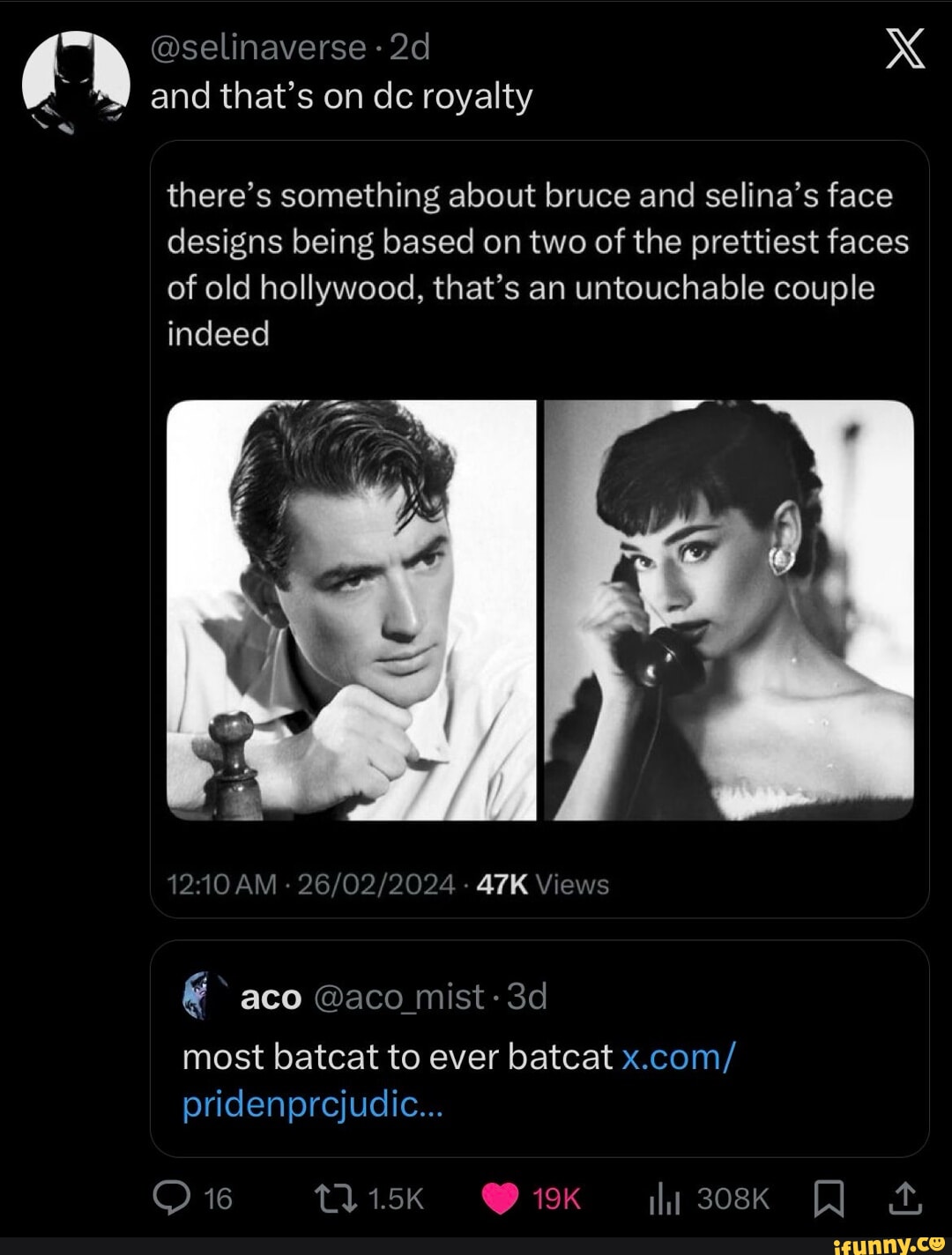Repost with the retweet arrows icon
This screenshot has height=1255, width=952.
click(335, 1198)
